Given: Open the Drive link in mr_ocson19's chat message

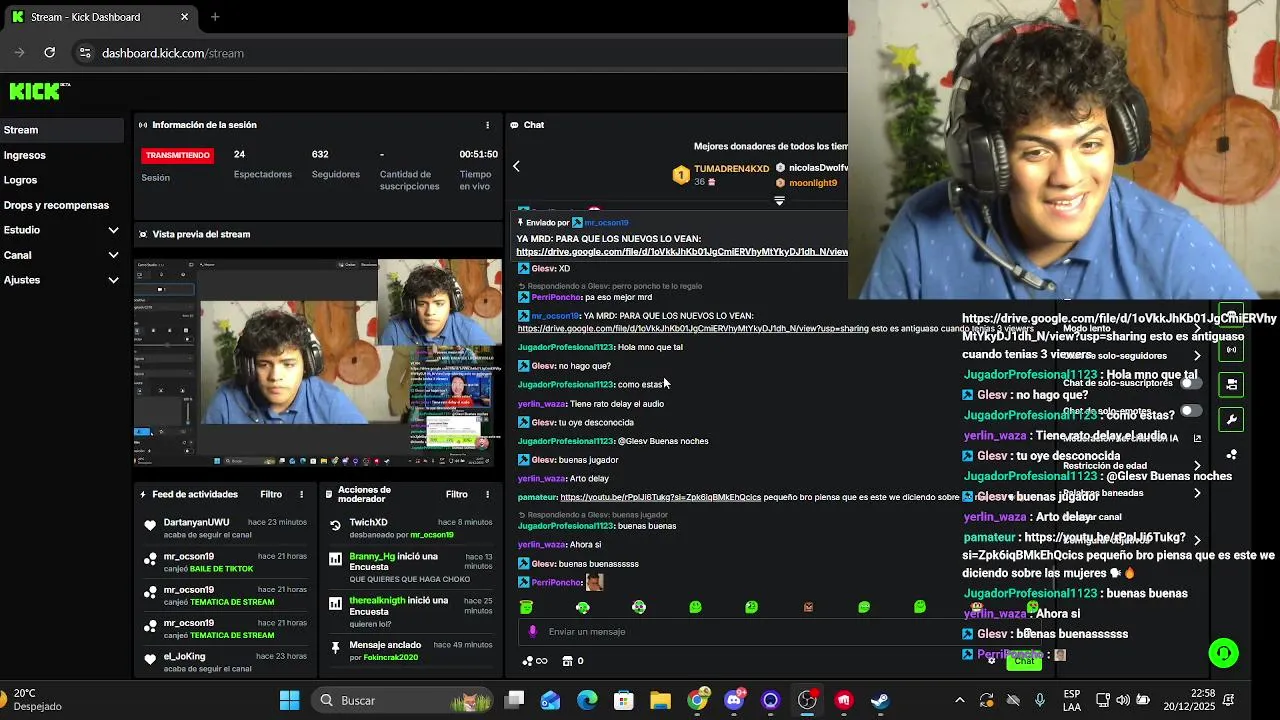Looking at the screenshot, I should click(x=693, y=328).
